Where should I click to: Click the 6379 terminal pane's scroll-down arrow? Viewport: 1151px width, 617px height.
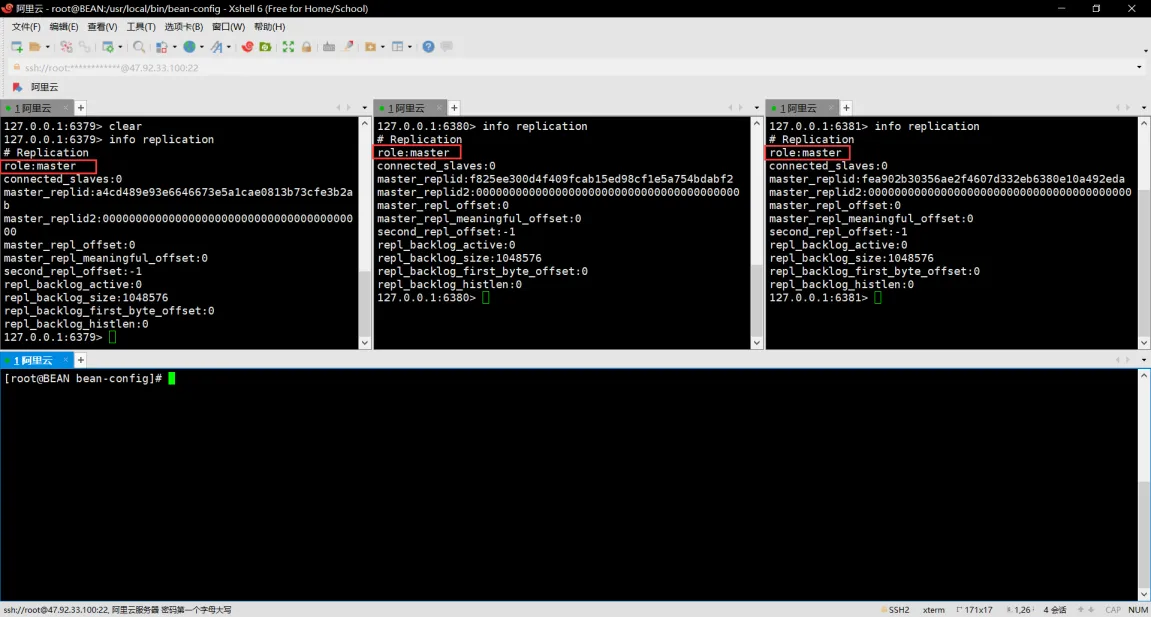[364, 343]
